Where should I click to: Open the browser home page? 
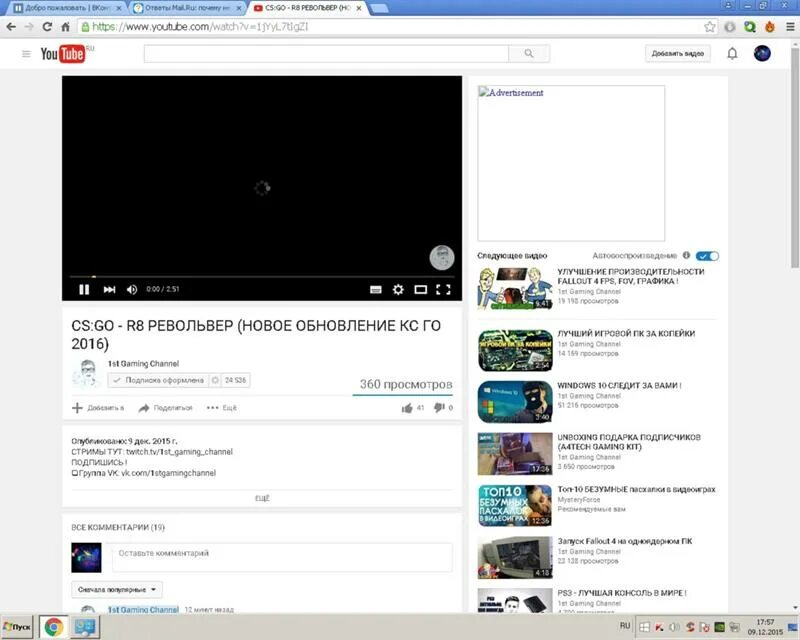point(65,27)
